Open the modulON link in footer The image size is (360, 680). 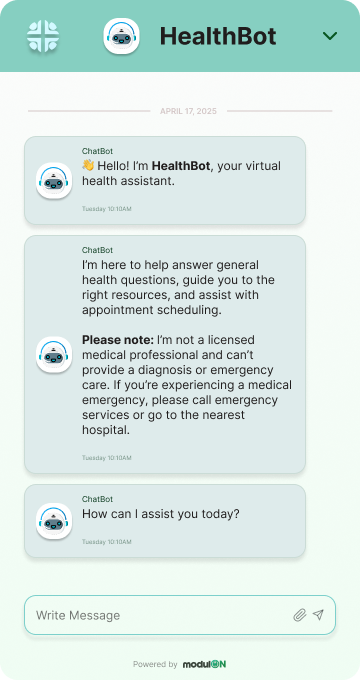tap(204, 664)
